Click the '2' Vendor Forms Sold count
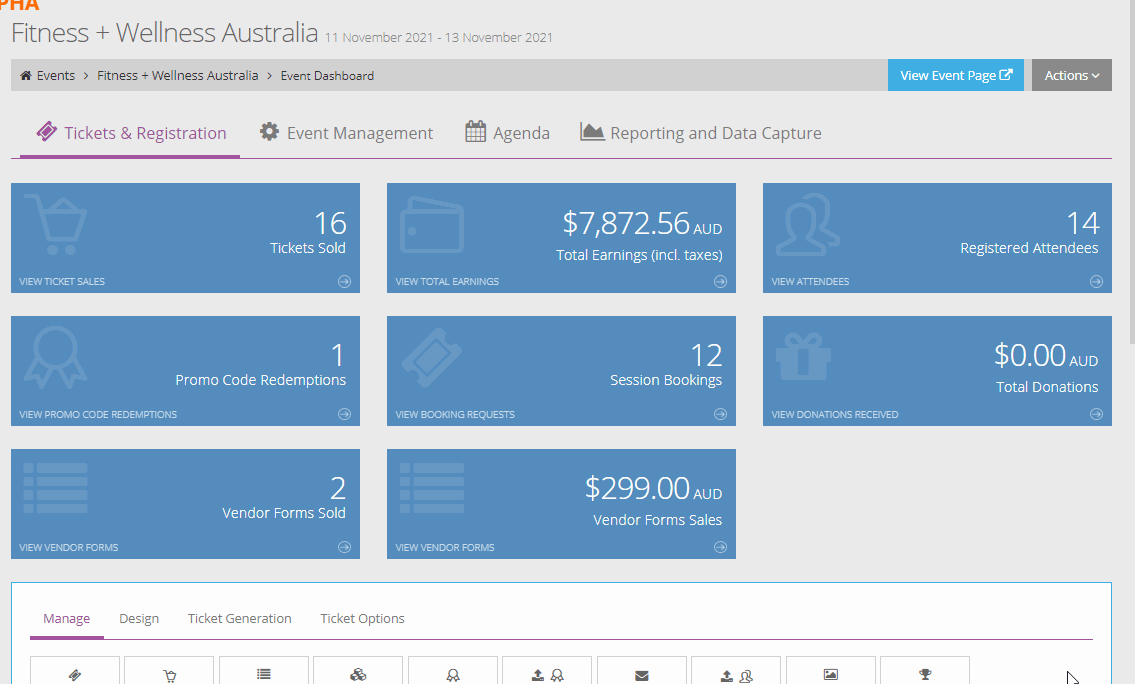 click(x=338, y=489)
